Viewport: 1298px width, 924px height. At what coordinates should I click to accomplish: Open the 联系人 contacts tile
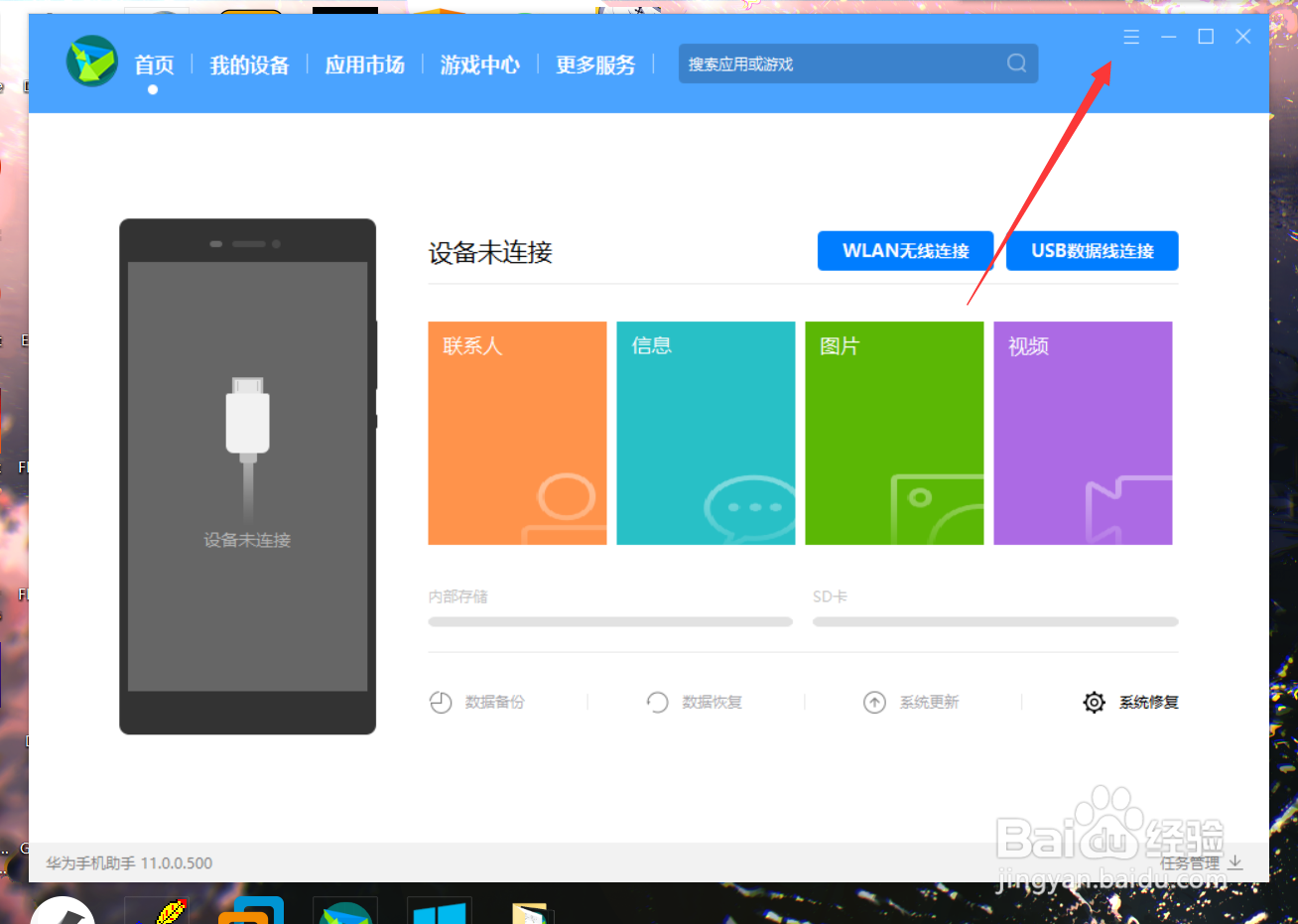tap(516, 433)
